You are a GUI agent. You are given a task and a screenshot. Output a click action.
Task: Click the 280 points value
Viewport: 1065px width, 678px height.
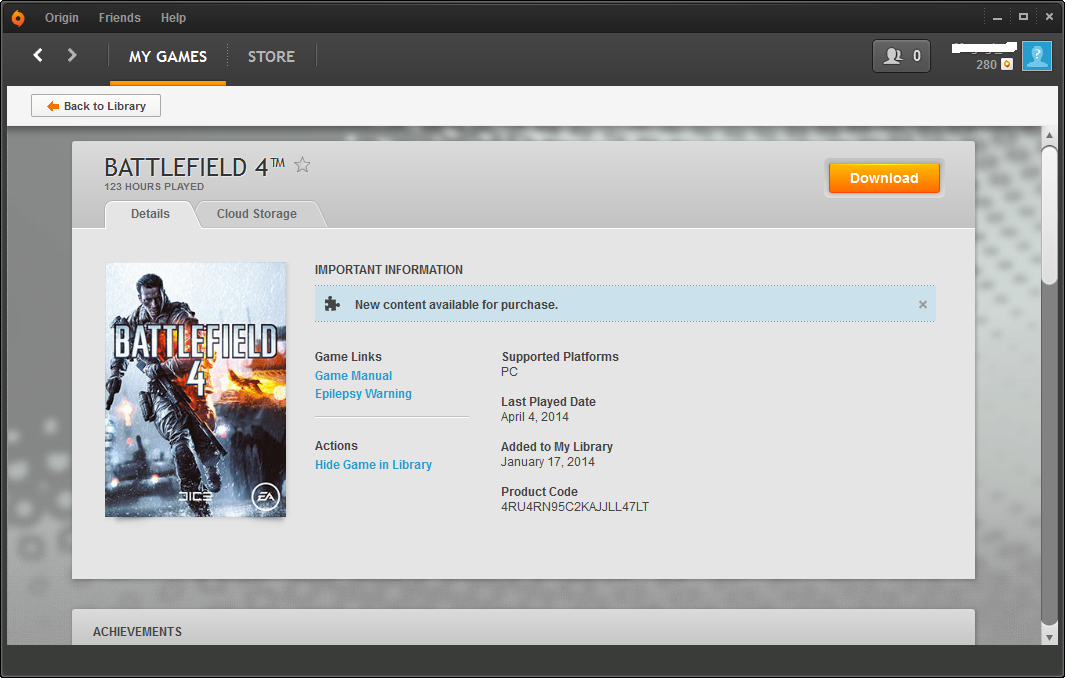[986, 65]
